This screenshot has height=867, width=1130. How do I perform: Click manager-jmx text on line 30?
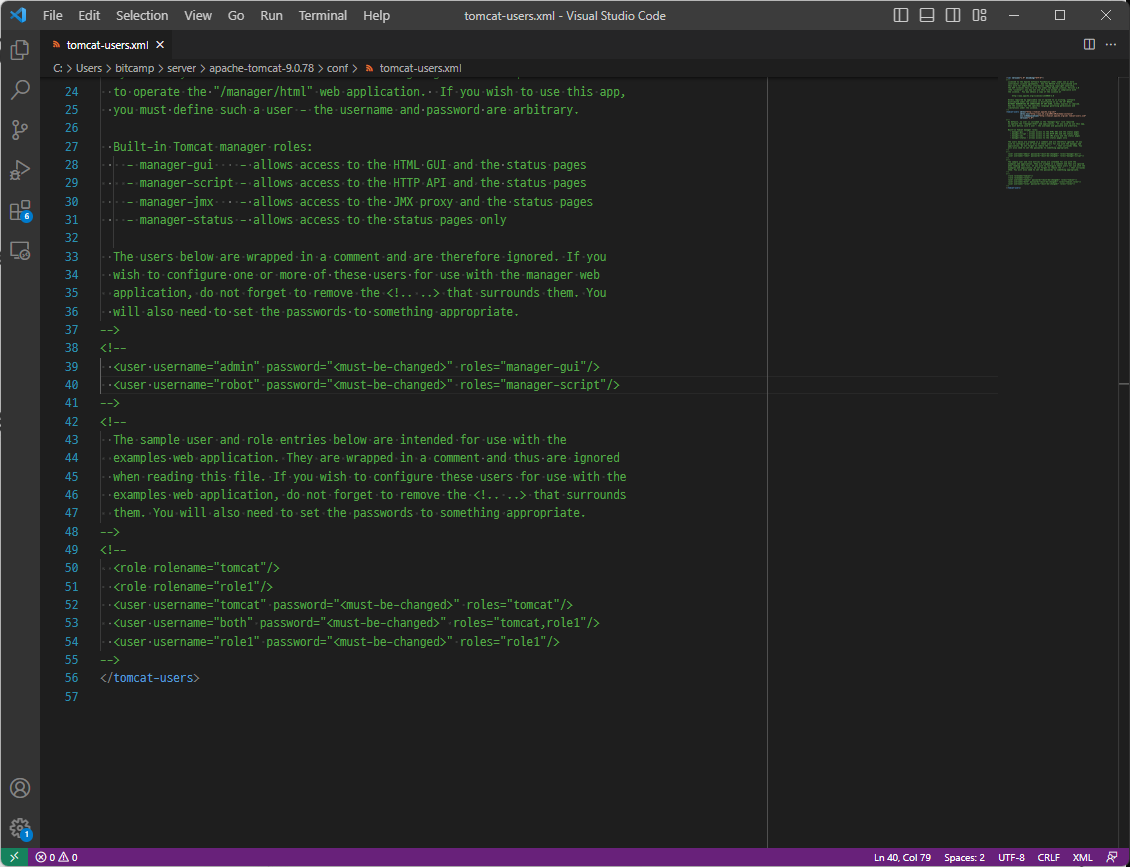tap(177, 202)
